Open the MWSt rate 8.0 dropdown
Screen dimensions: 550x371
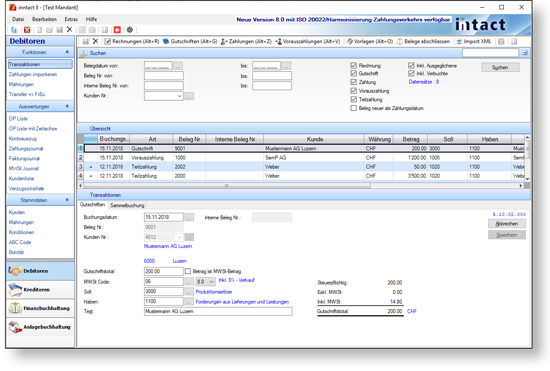[x=212, y=282]
